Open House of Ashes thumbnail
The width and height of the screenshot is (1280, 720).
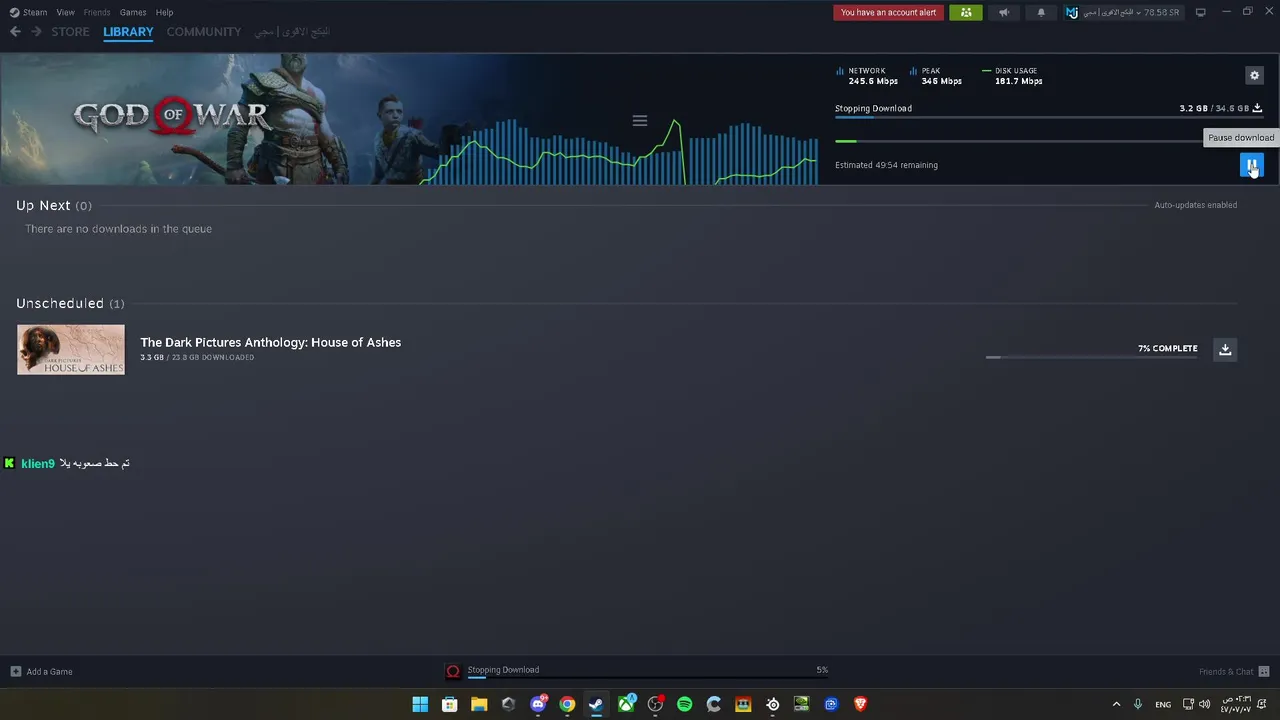tap(71, 349)
